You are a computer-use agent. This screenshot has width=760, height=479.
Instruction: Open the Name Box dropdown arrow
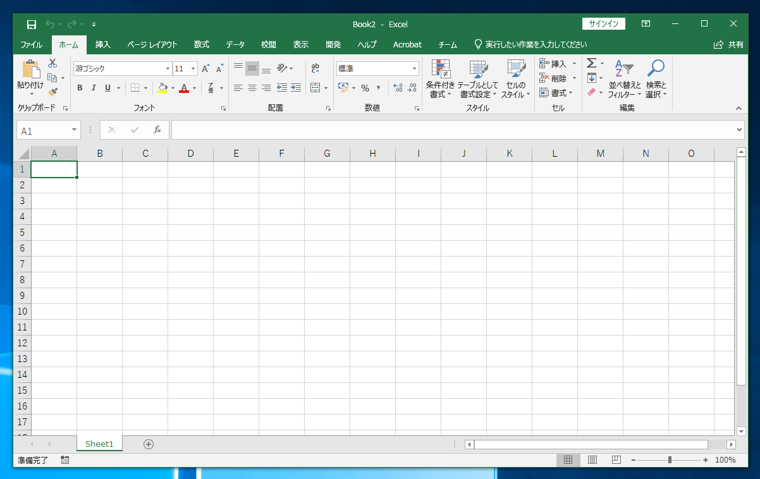[74, 130]
